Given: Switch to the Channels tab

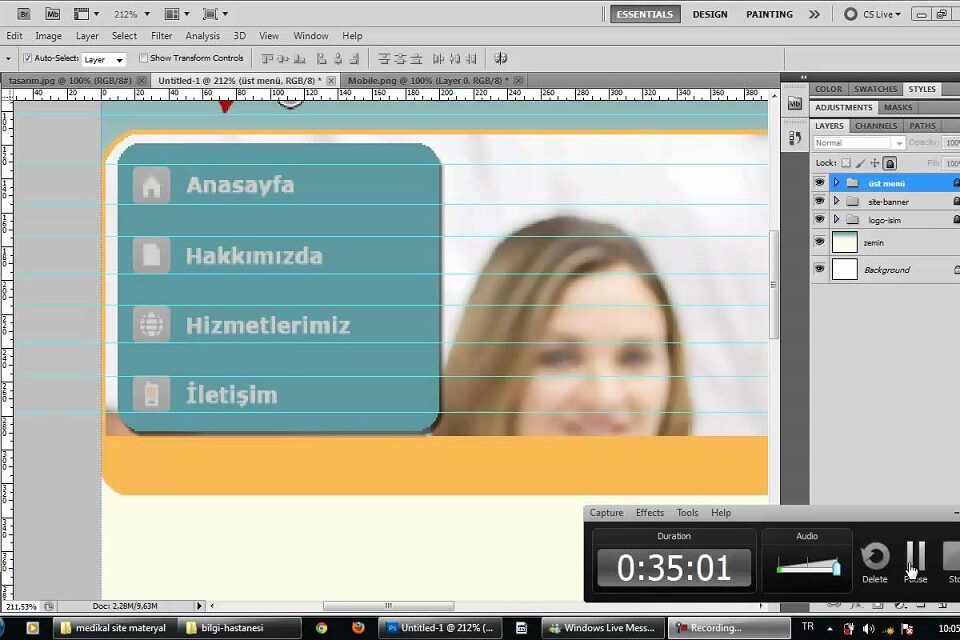Looking at the screenshot, I should (x=875, y=126).
